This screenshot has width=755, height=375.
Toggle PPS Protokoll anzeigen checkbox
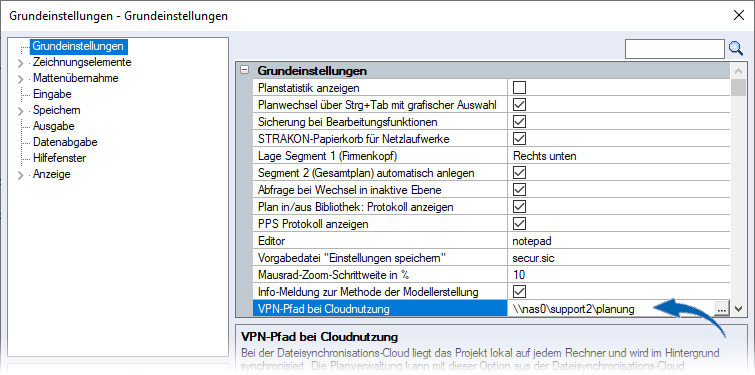pos(519,223)
